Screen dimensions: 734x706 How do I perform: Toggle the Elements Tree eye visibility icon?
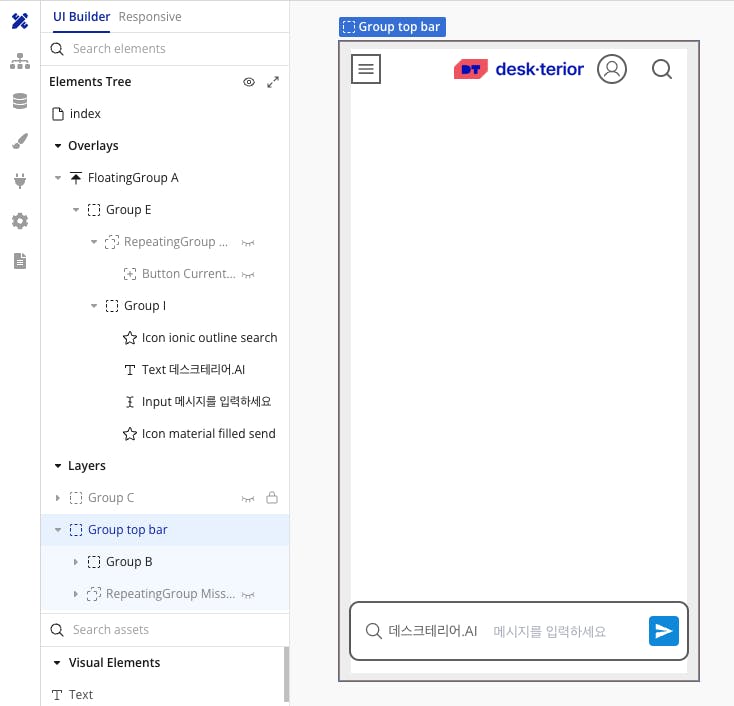pos(249,82)
